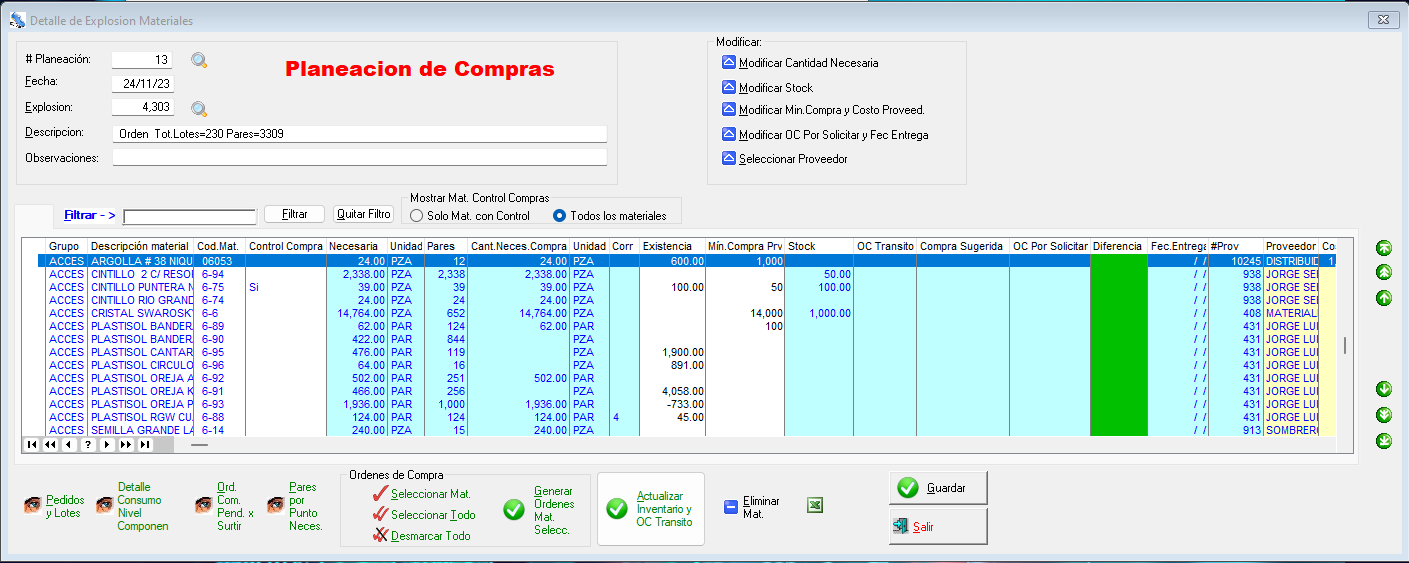Run Generar Ordenes Mat. Selecc.

[539, 510]
